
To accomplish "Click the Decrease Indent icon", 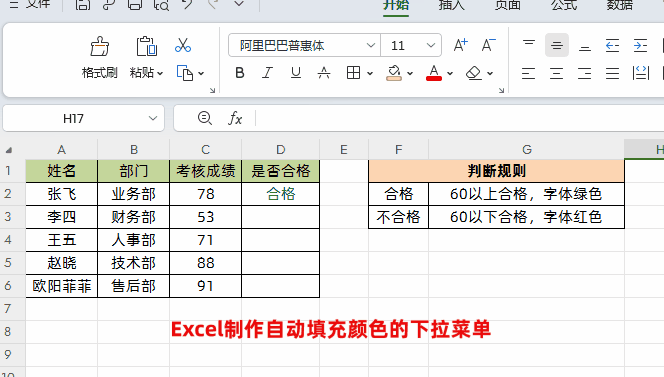I will pos(612,45).
